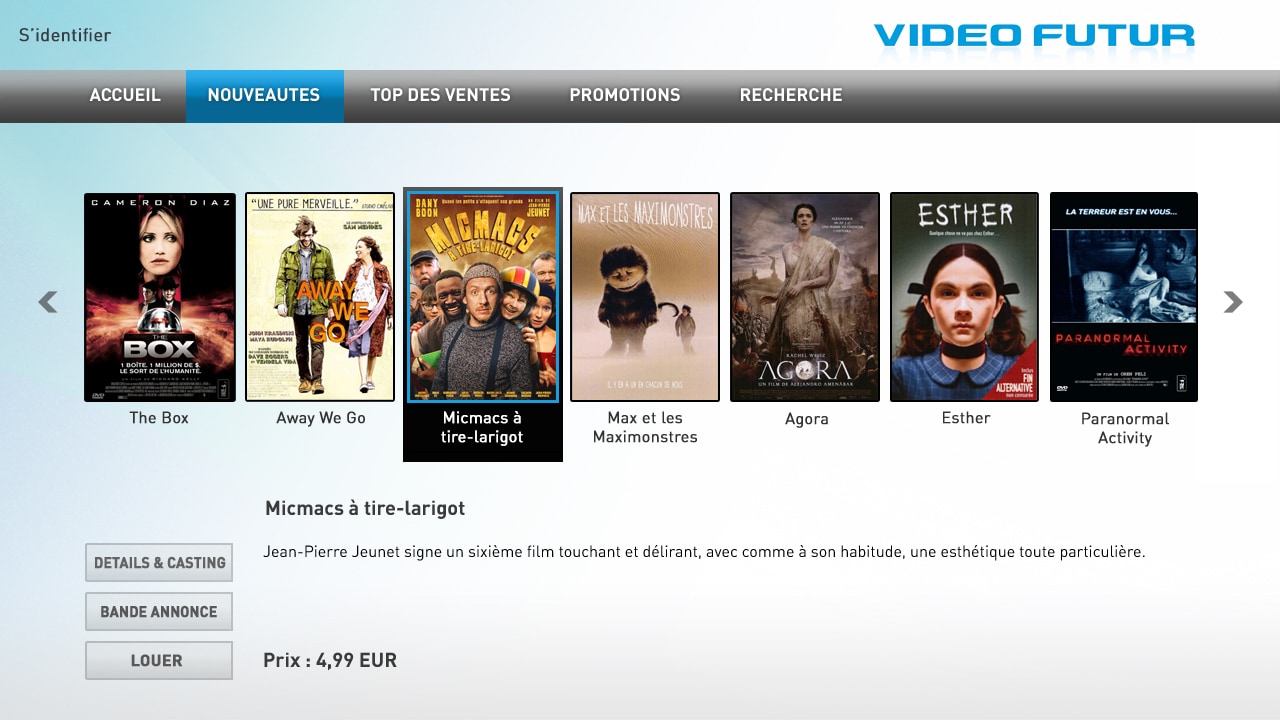Select Away We Go poster
1280x720 pixels.
(320, 297)
